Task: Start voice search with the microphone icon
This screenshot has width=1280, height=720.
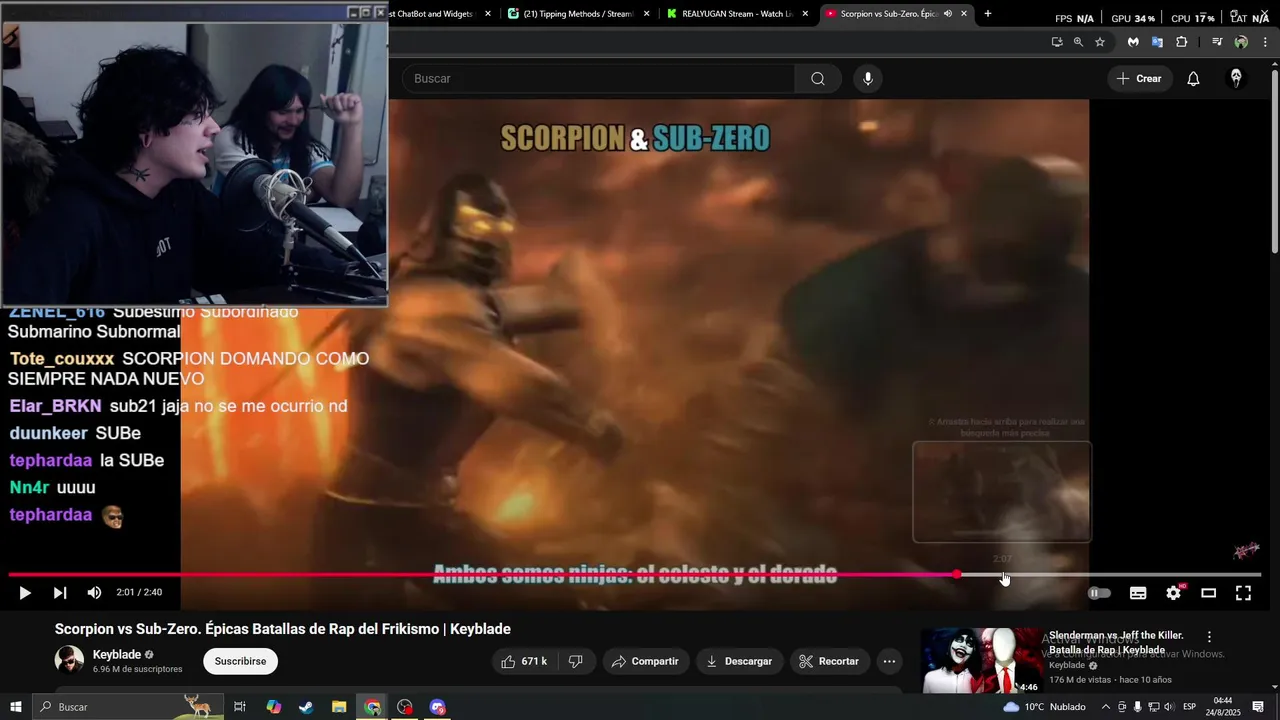Action: 867,78
